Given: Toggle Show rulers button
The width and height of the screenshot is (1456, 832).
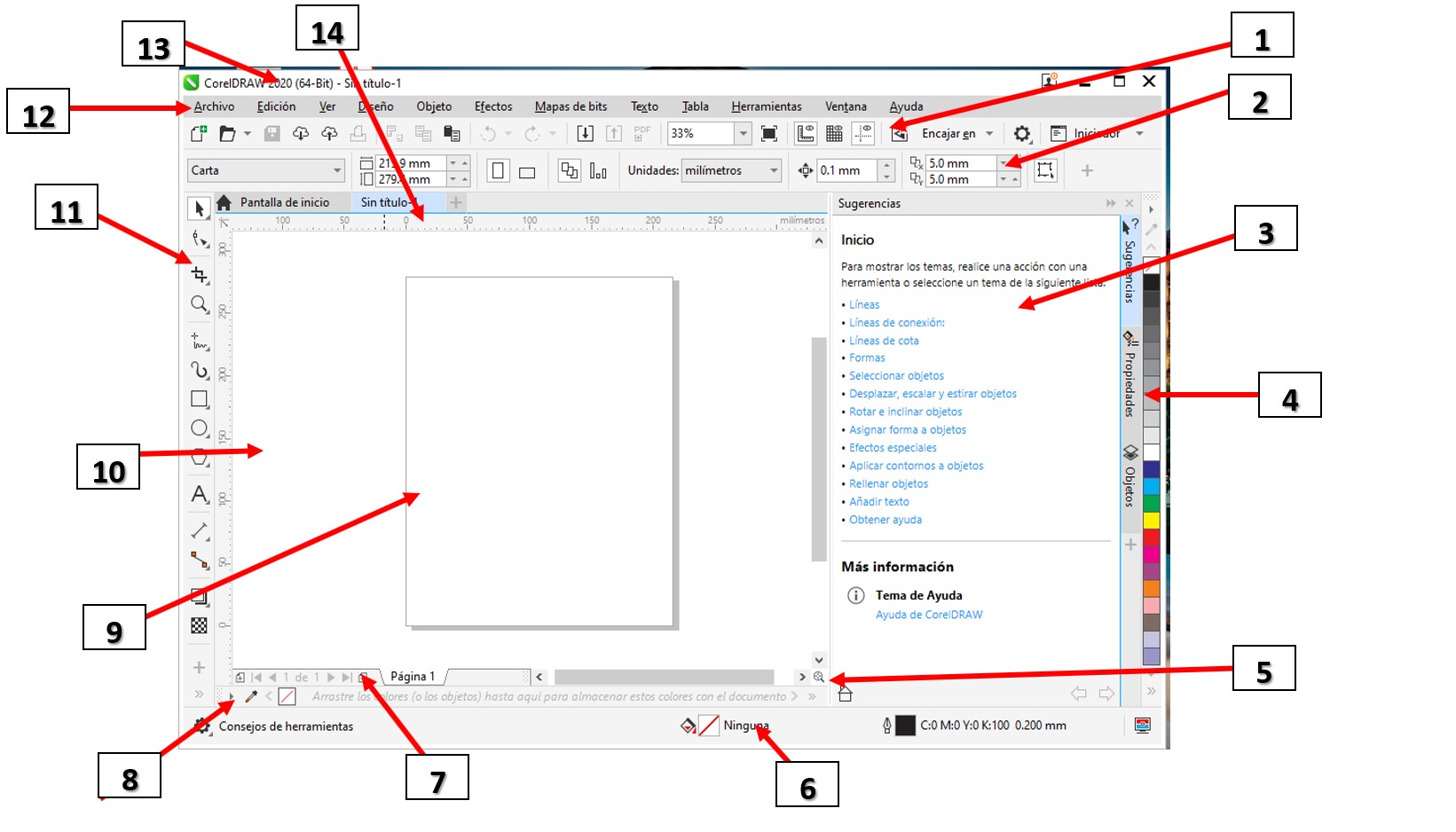Looking at the screenshot, I should (x=806, y=133).
